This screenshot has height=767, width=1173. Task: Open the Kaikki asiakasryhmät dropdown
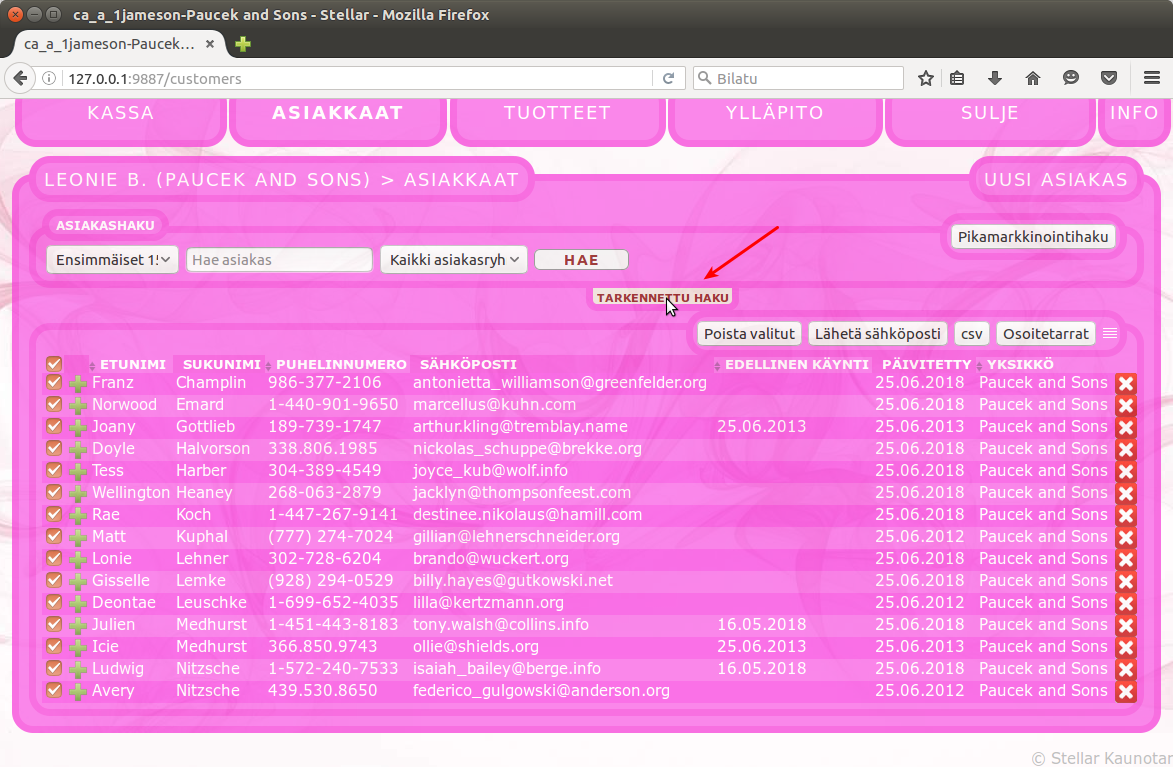[453, 260]
